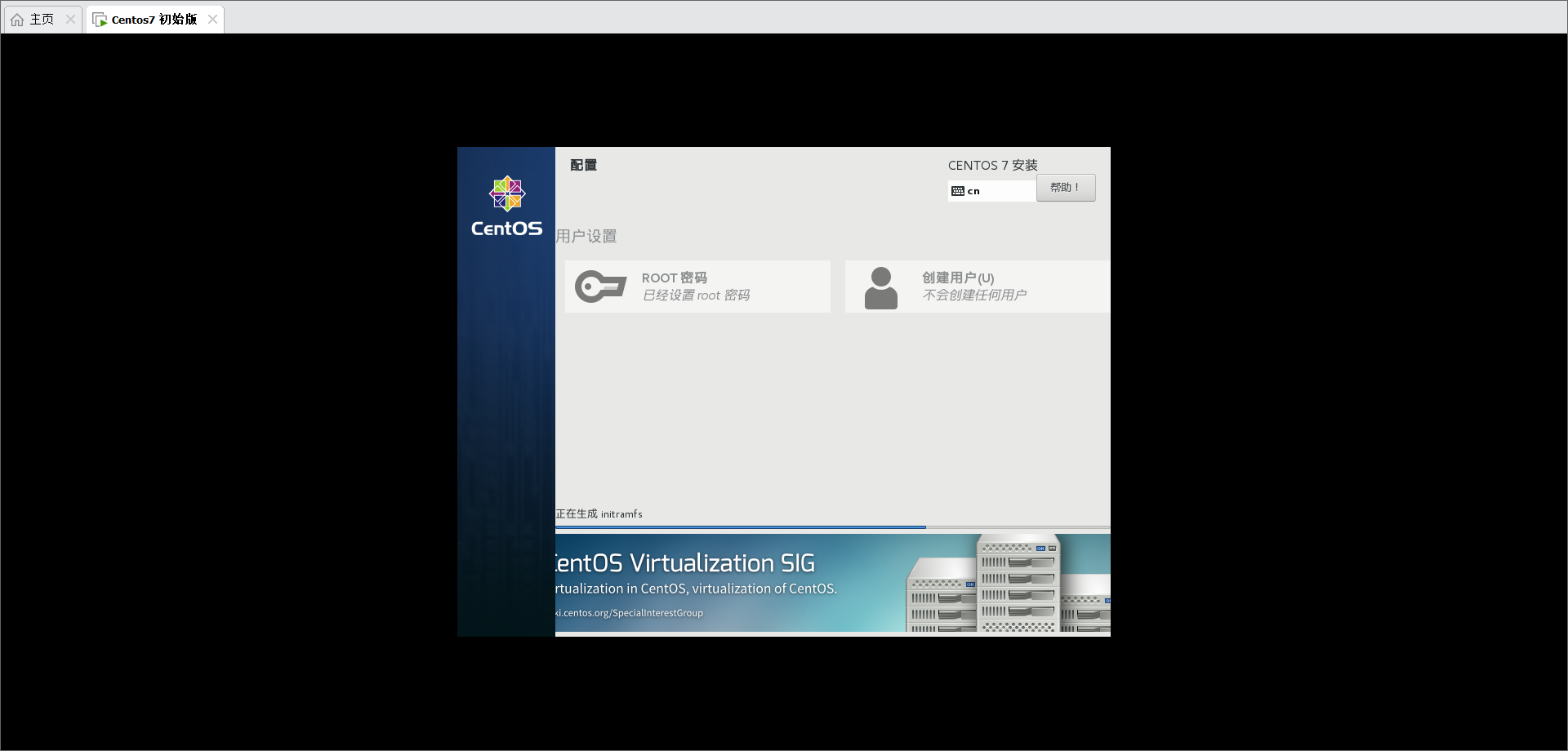Click the CentOS logo in sidebar
The height and width of the screenshot is (751, 1568).
click(x=506, y=207)
